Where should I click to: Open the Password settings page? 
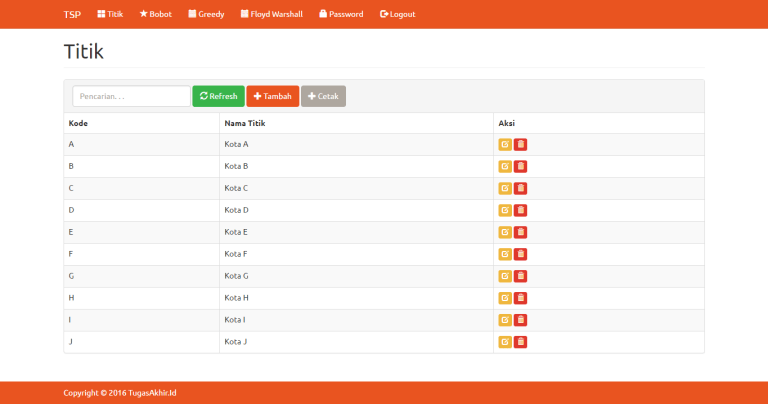341,15
